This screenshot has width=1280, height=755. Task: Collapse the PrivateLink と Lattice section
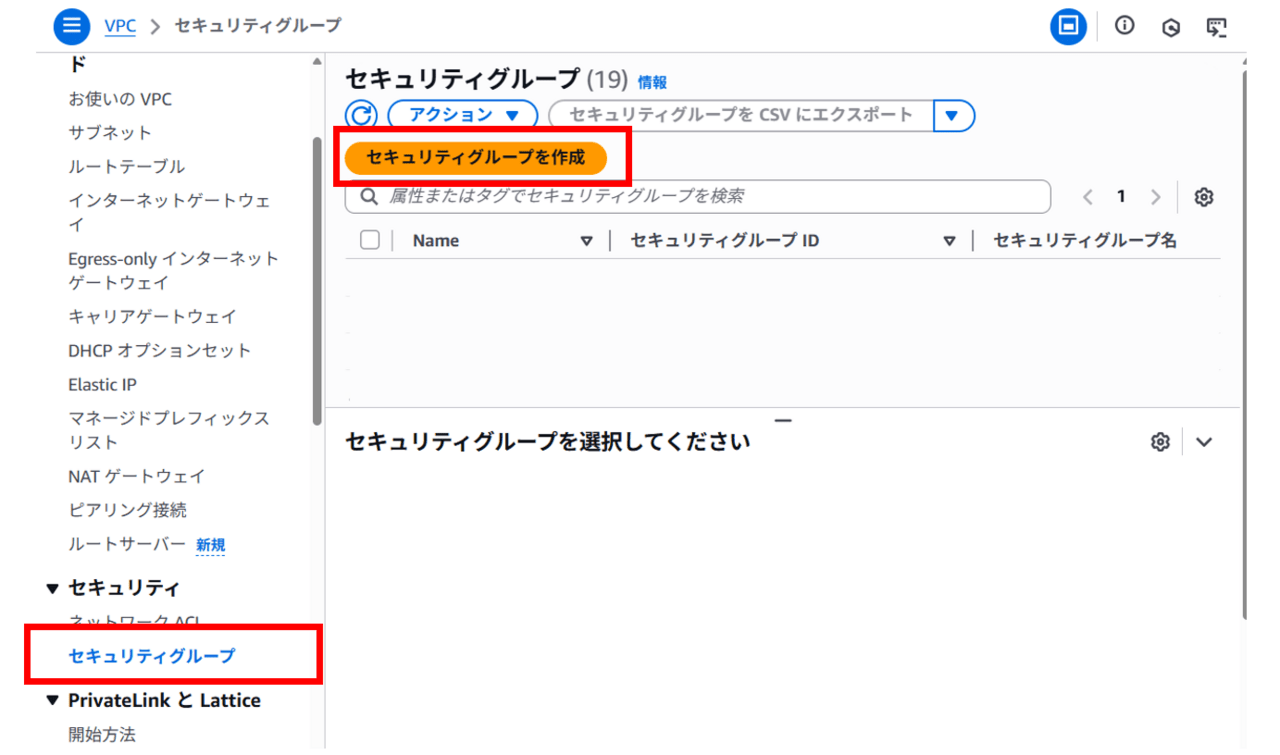(x=53, y=701)
